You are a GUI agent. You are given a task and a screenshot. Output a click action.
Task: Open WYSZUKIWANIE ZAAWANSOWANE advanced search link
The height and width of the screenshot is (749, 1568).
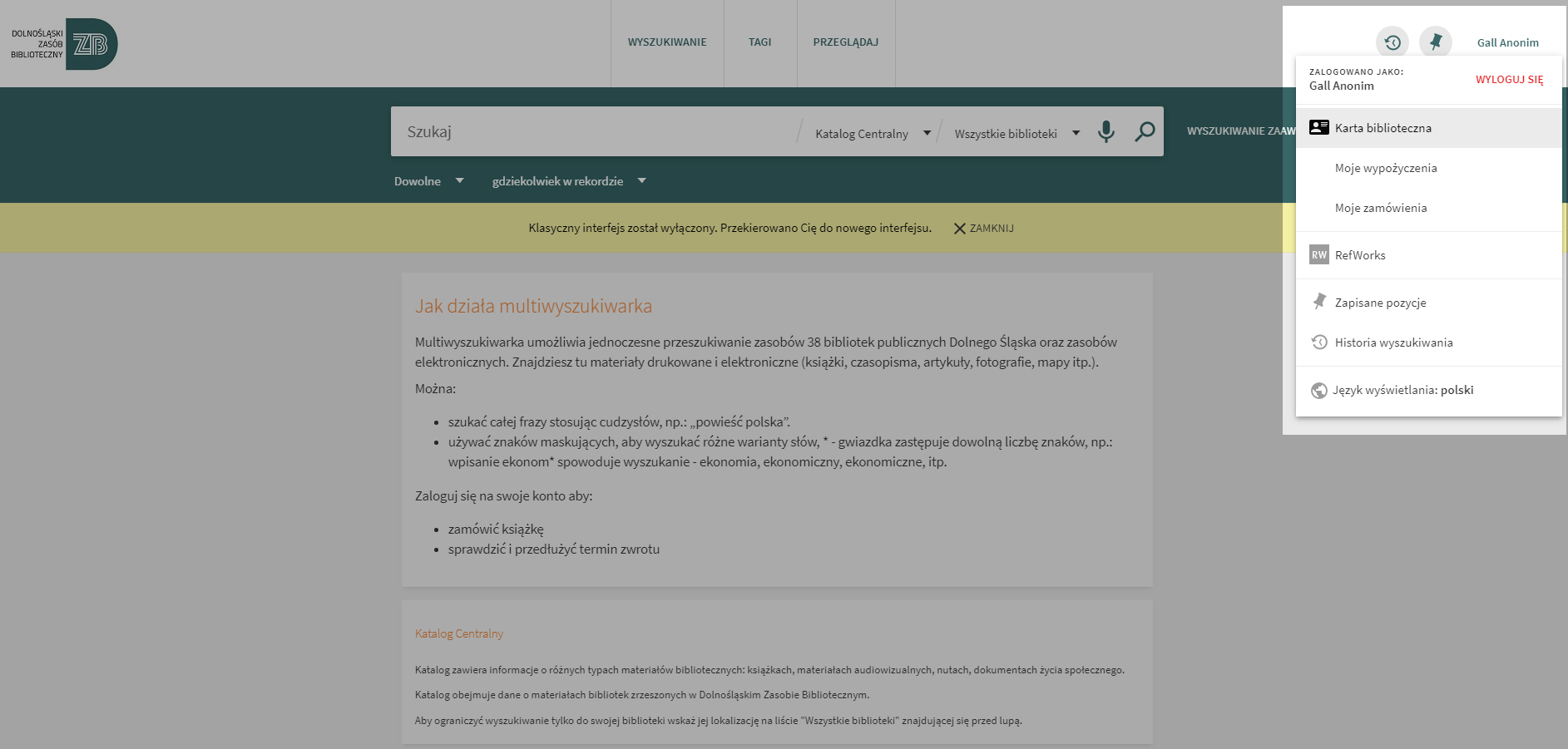(1241, 131)
